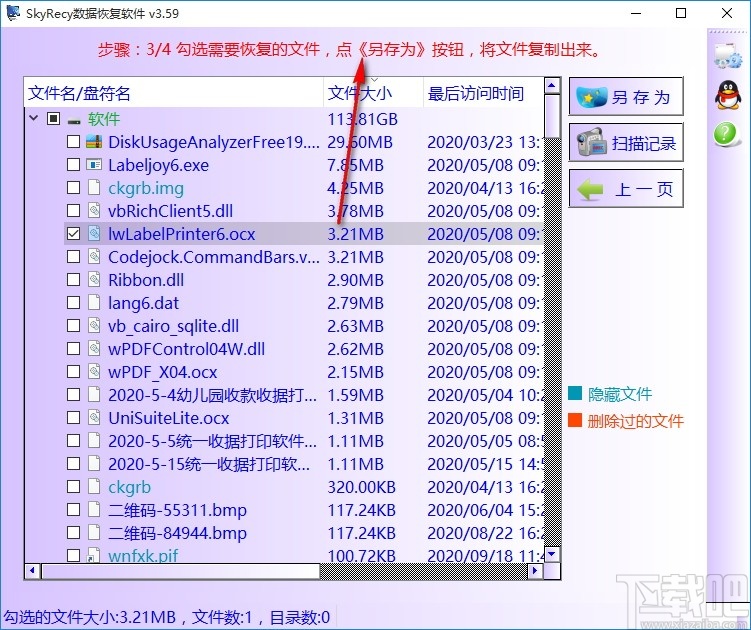
Task: Check the lang6.dat checkbox
Action: [73, 303]
